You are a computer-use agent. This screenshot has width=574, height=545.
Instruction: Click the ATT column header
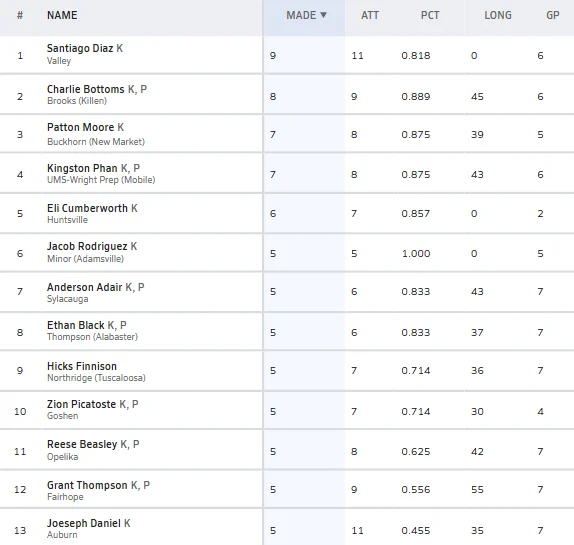tap(370, 15)
